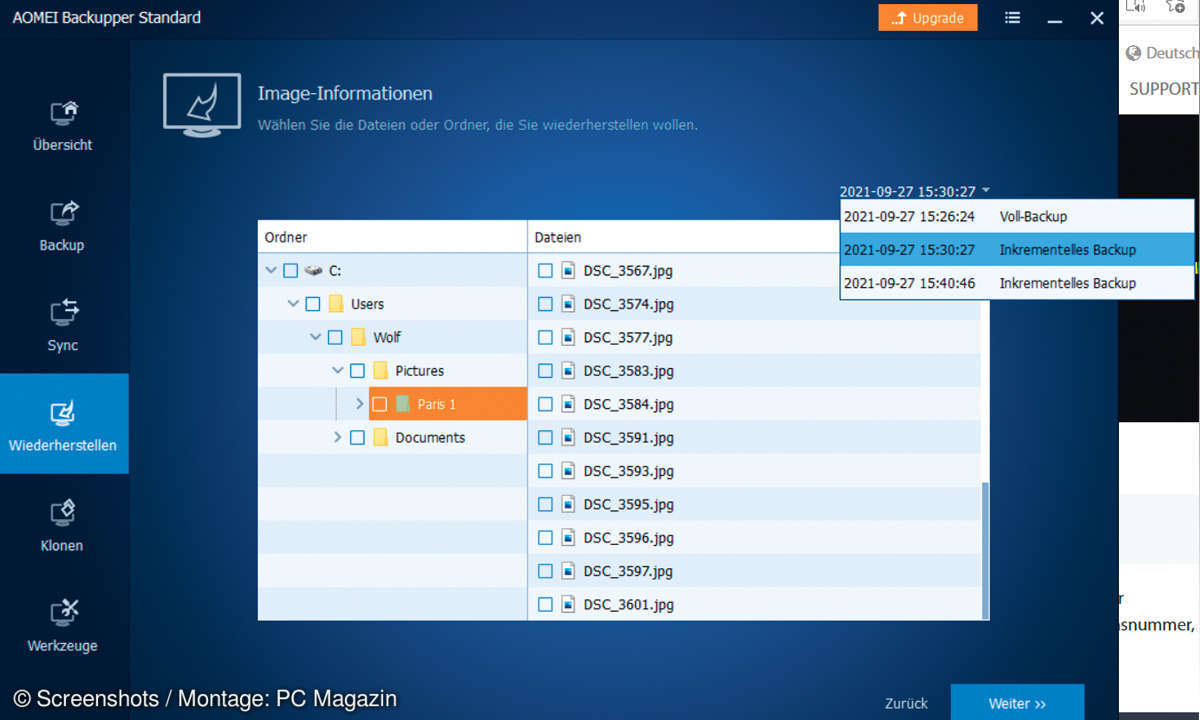The height and width of the screenshot is (720, 1200).
Task: Click the Ordner column header
Action: pyautogui.click(x=392, y=237)
